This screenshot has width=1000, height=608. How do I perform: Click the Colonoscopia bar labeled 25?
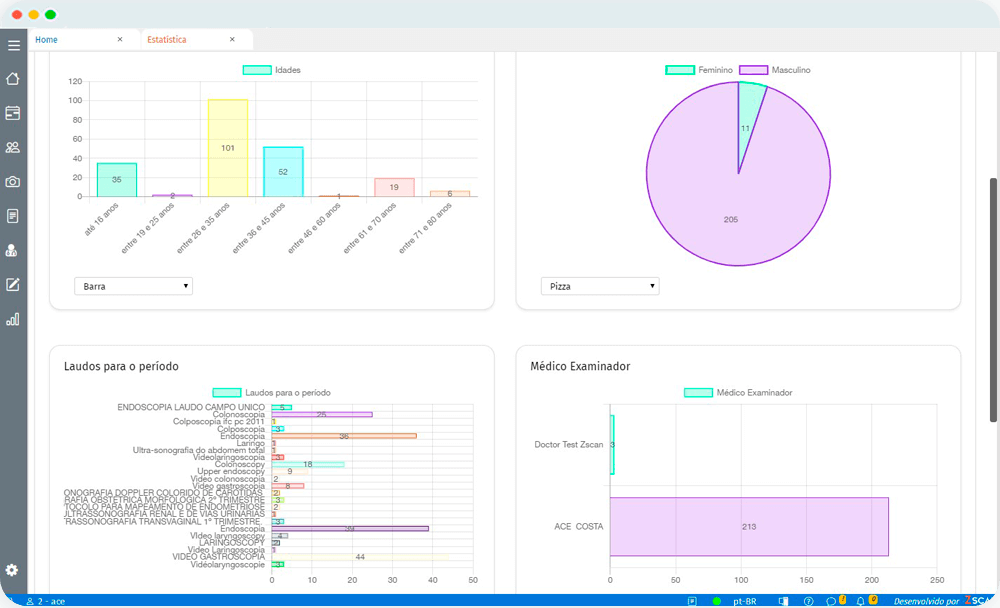322,415
